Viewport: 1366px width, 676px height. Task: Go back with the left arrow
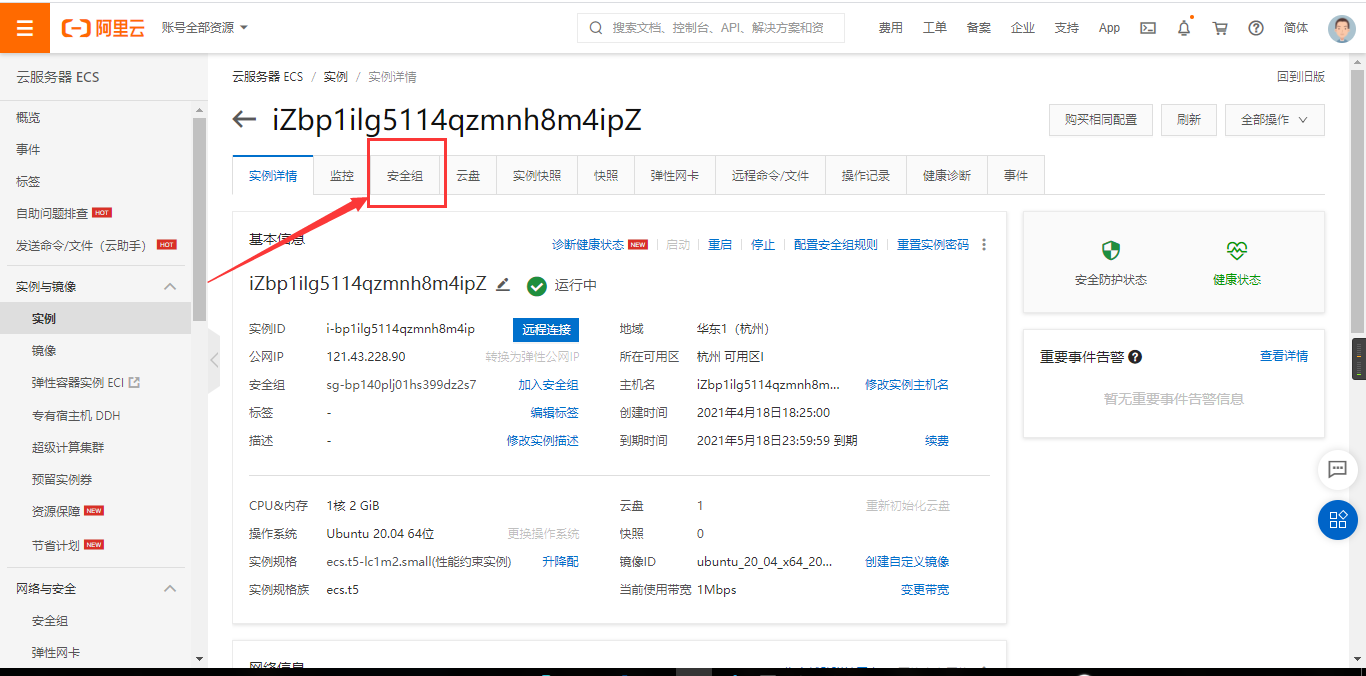click(244, 120)
